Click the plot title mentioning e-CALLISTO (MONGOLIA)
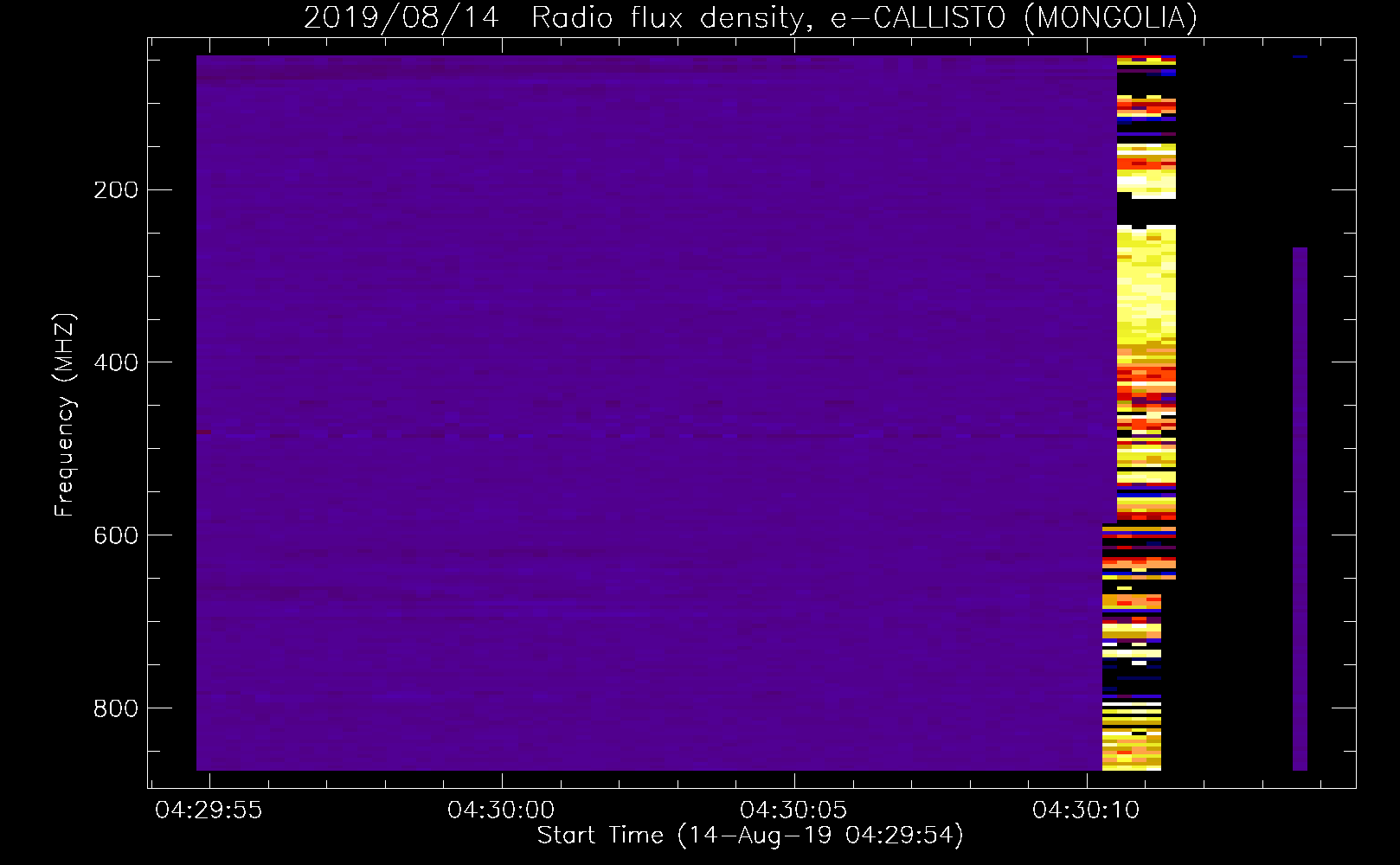Viewport: 1400px width, 865px height. [x=750, y=17]
